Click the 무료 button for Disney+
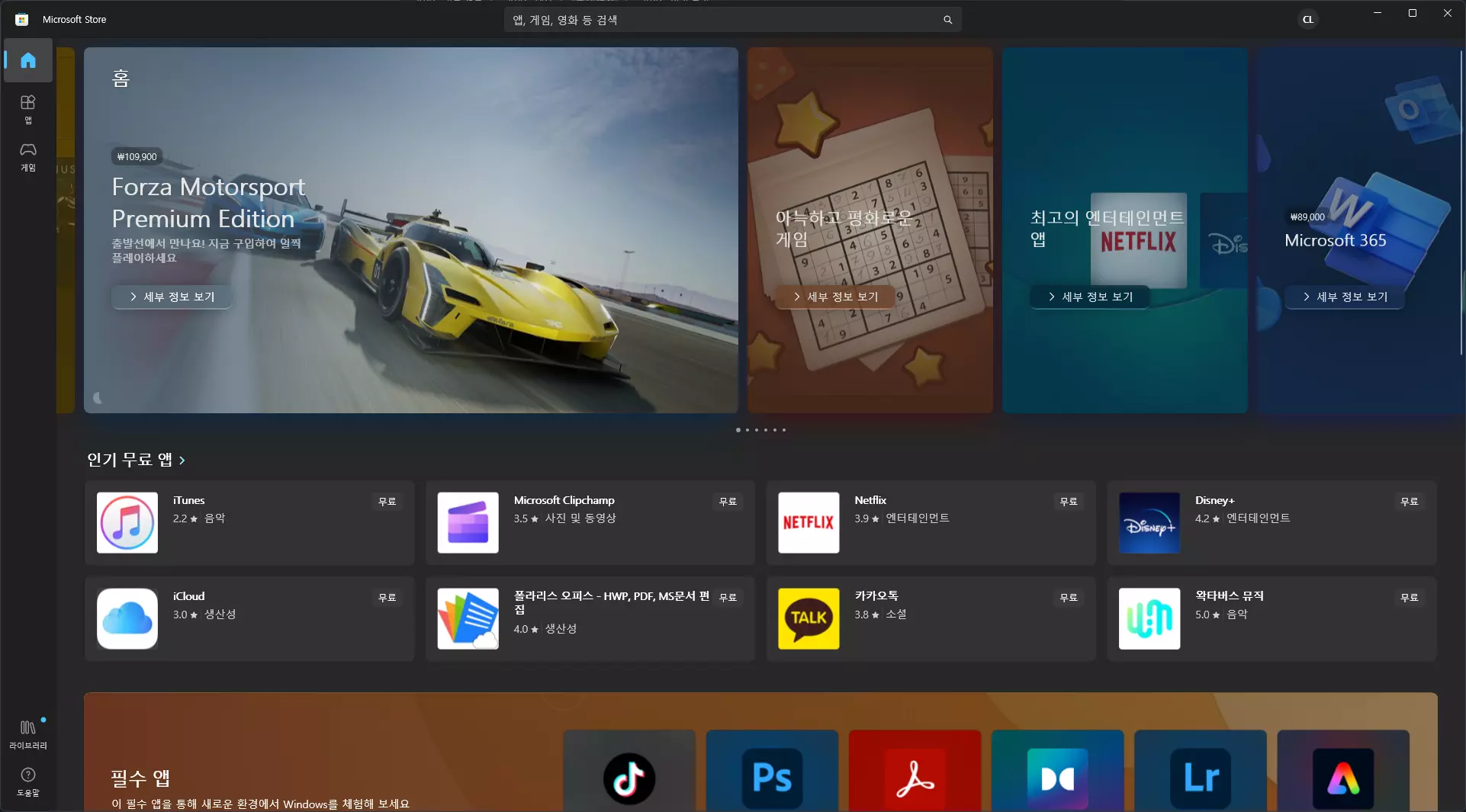 coord(1410,502)
